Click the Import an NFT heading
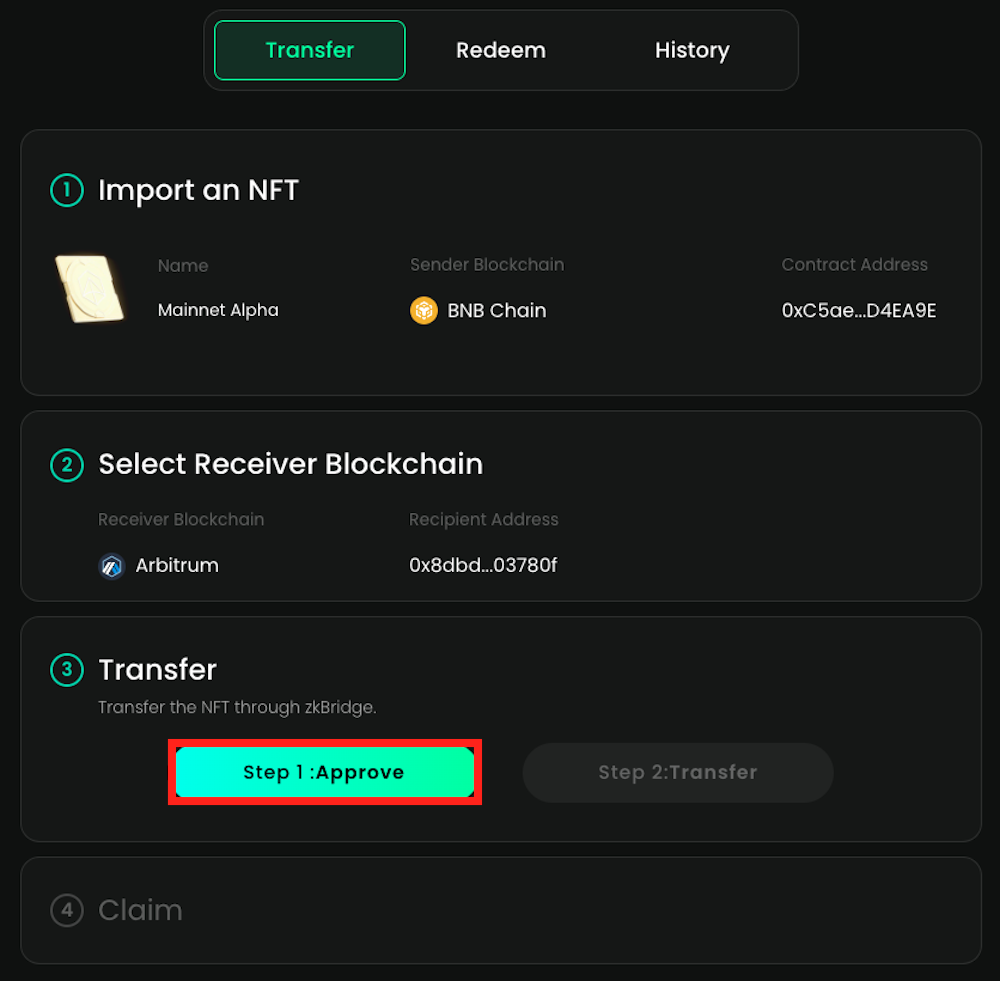The height and width of the screenshot is (981, 1000). tap(198, 190)
